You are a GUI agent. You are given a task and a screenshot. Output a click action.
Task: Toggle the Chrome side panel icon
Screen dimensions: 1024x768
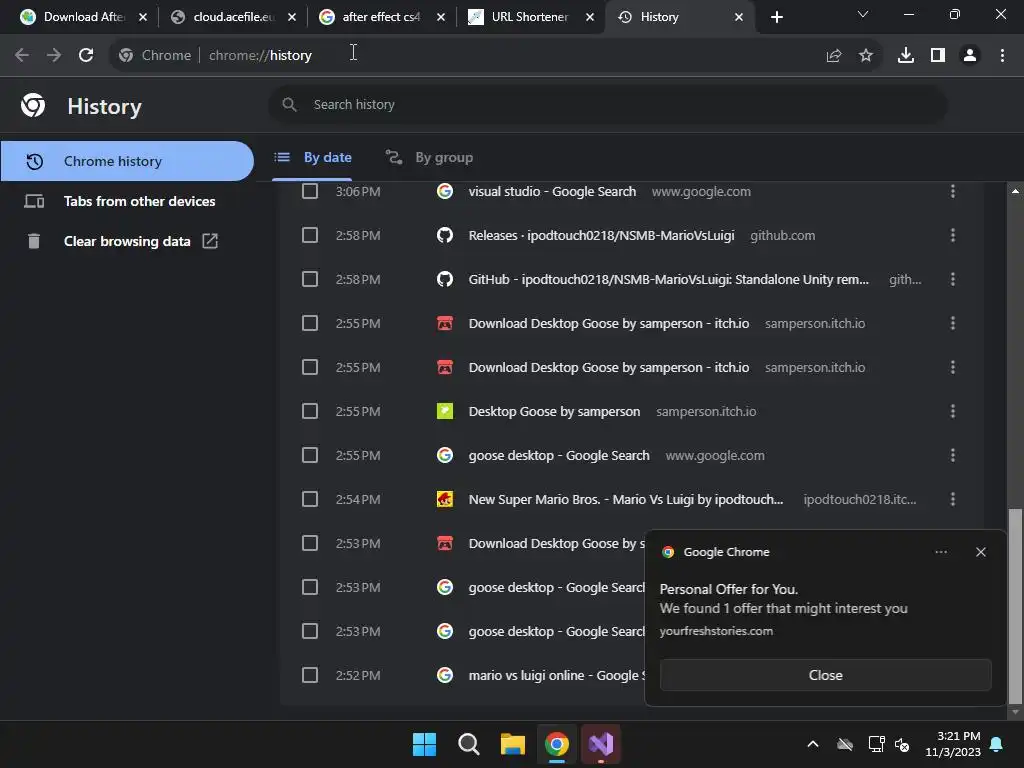(x=938, y=56)
